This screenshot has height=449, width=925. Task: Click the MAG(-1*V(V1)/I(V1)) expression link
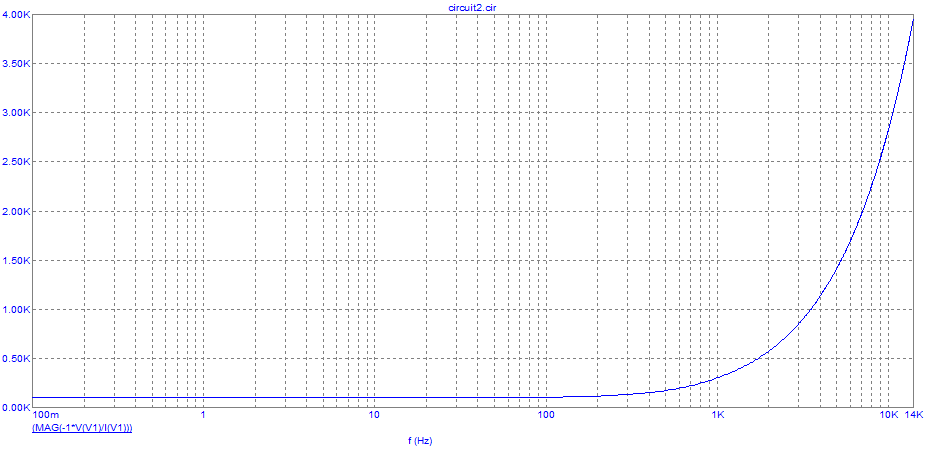[82, 428]
